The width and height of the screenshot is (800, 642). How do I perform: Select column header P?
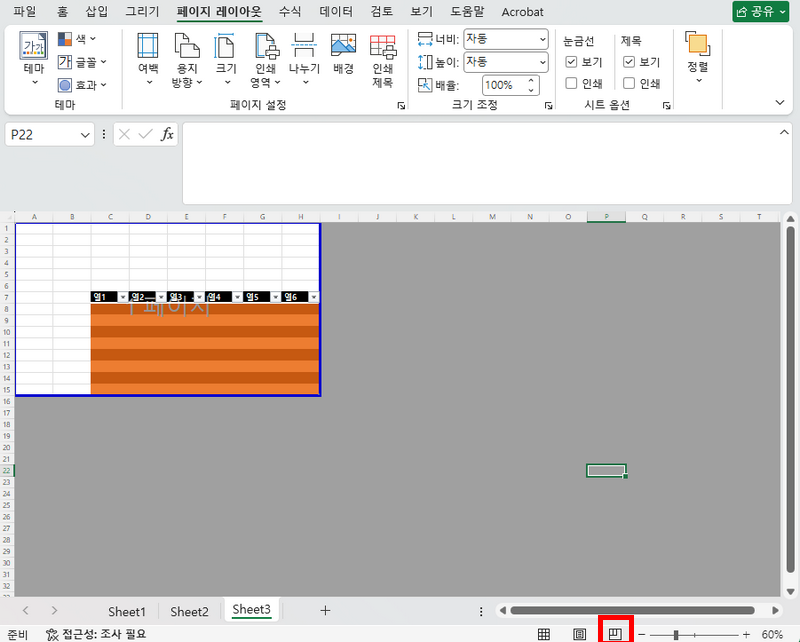click(x=606, y=217)
